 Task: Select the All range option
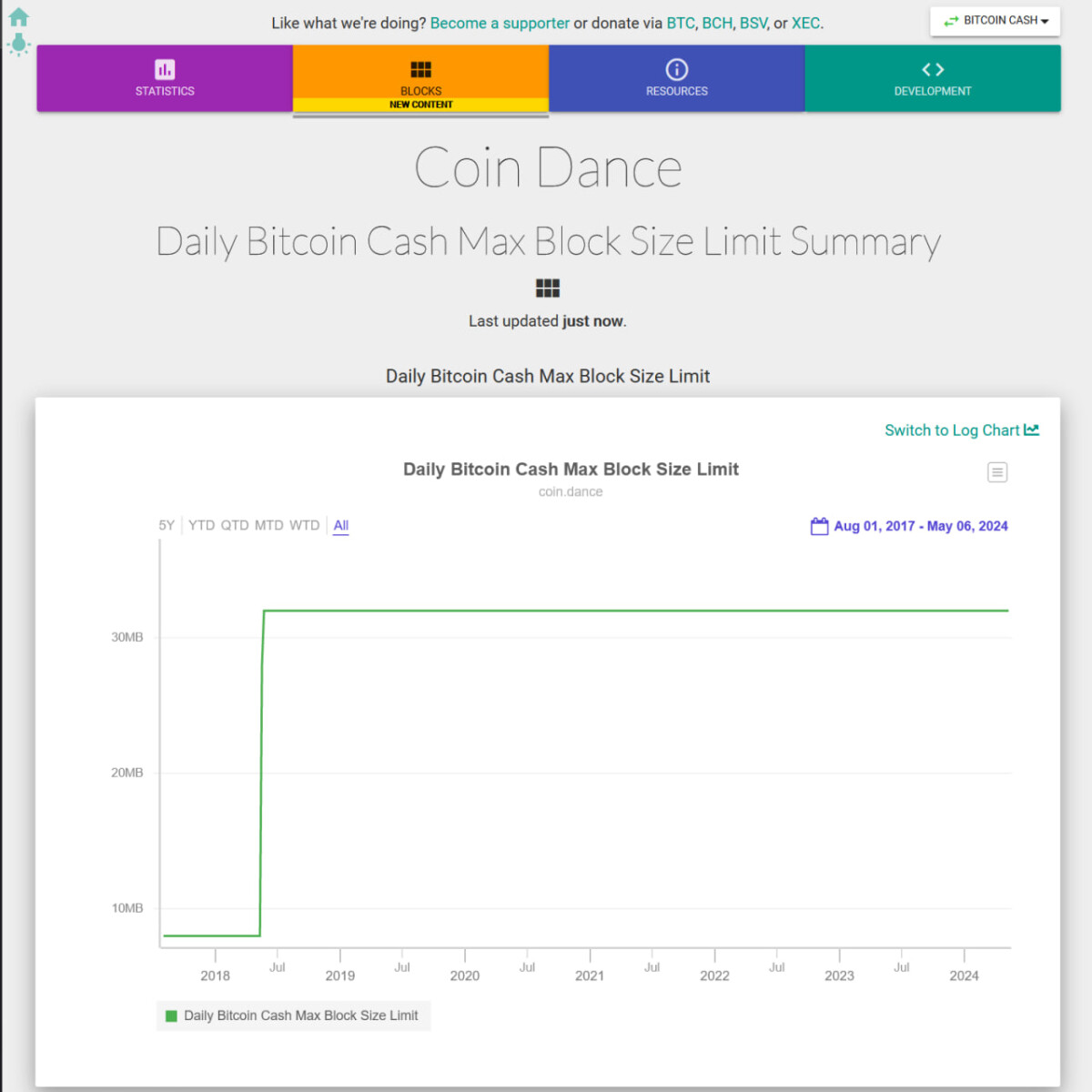click(x=341, y=525)
